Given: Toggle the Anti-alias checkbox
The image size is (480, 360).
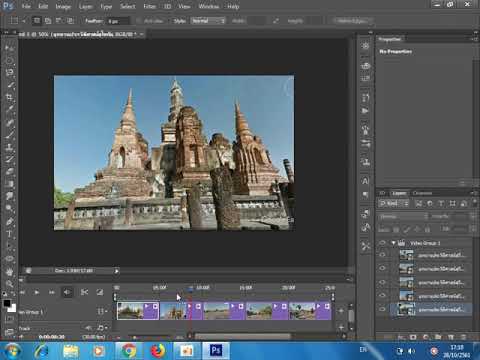Looking at the screenshot, I should 139,21.
